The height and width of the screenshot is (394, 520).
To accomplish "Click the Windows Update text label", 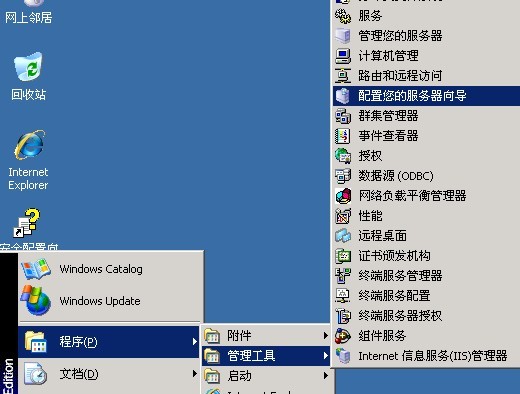I will (100, 301).
